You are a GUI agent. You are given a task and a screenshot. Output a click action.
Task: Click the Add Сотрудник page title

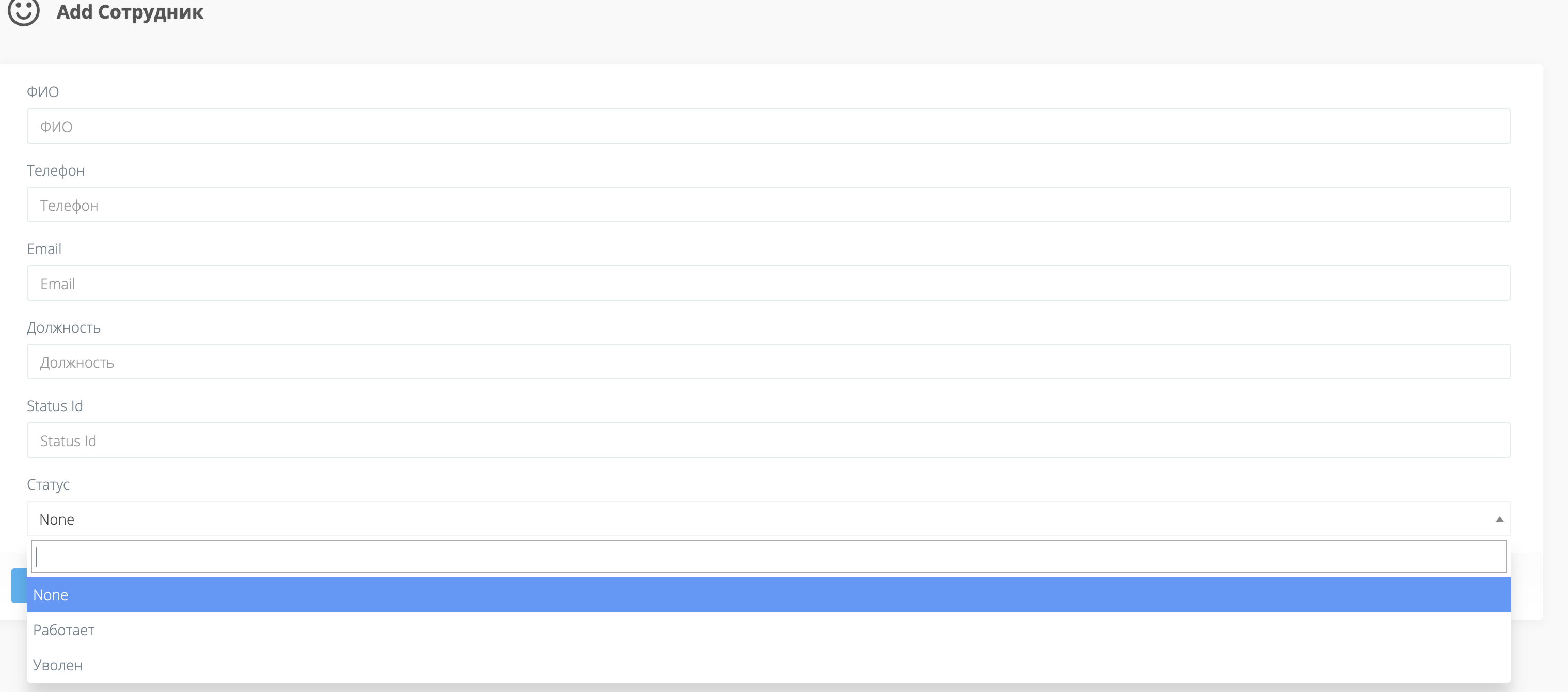coord(130,12)
